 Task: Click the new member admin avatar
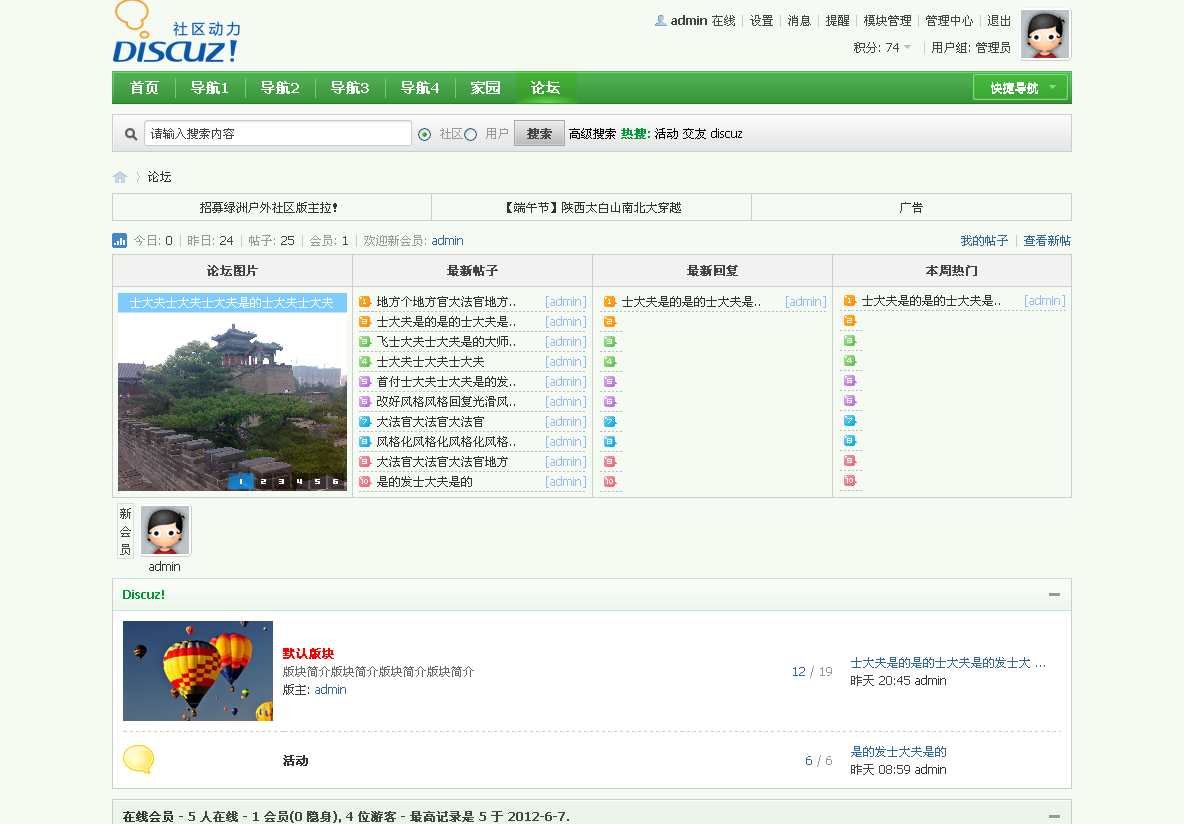(x=165, y=530)
